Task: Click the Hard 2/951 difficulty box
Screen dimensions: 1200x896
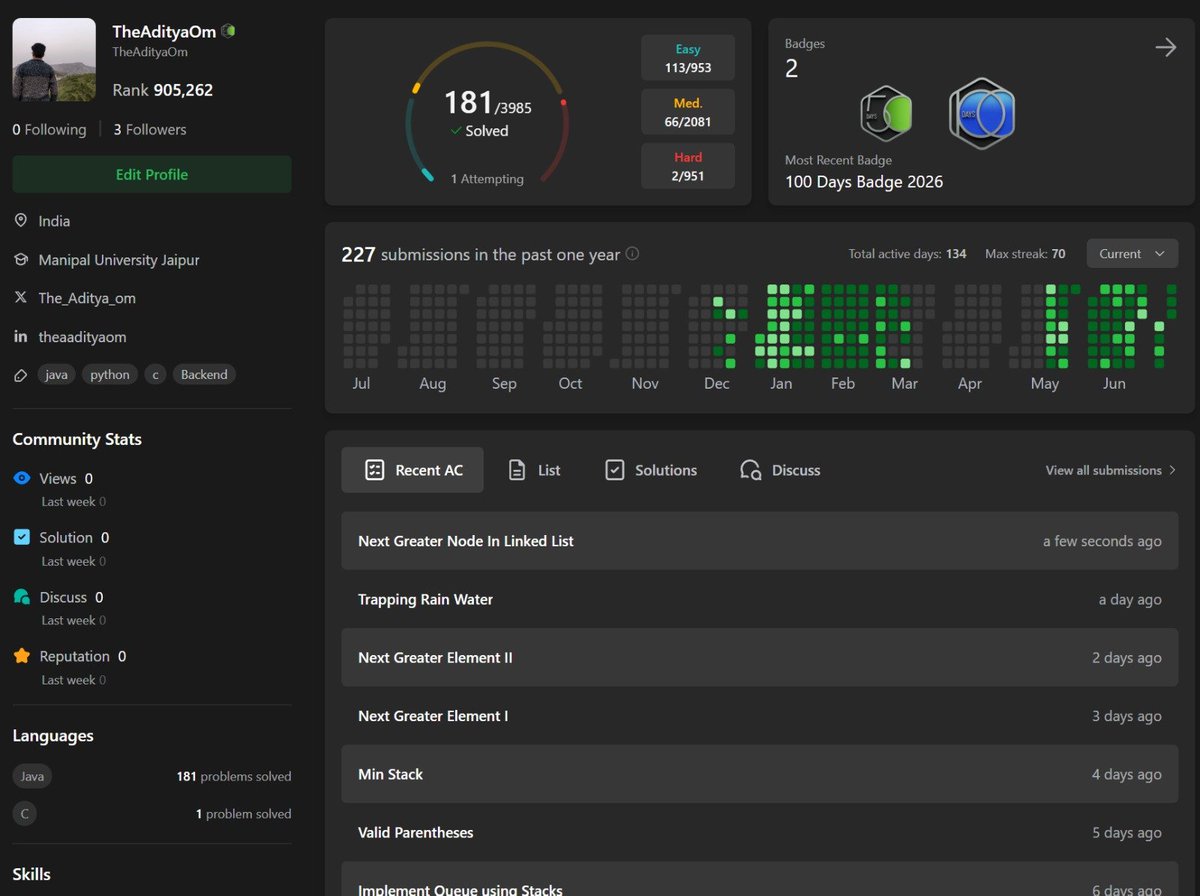Action: (688, 166)
